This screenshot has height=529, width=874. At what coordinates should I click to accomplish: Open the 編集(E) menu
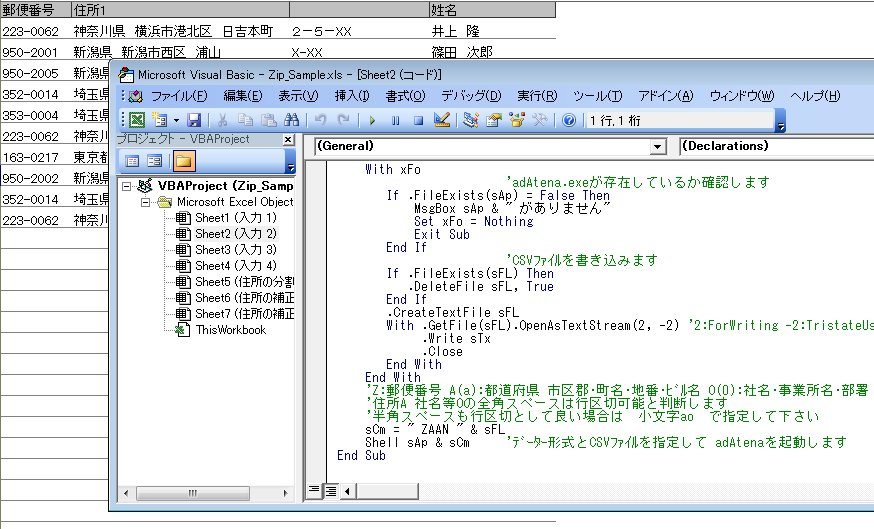pyautogui.click(x=242, y=96)
